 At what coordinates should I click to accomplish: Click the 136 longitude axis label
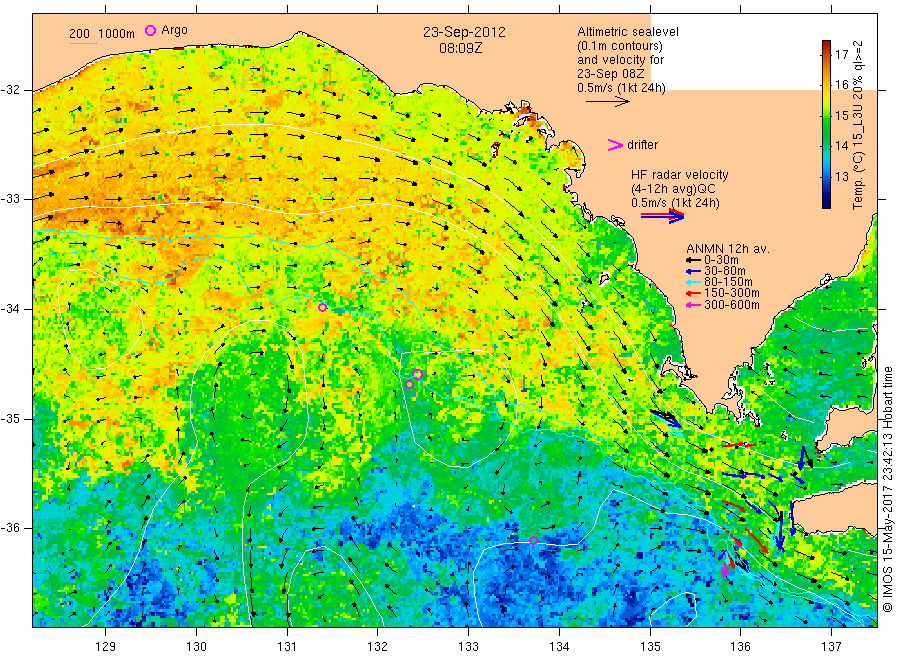click(740, 647)
